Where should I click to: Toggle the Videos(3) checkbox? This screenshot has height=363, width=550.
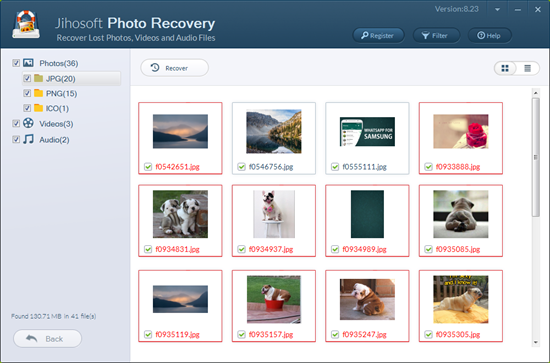[x=16, y=123]
